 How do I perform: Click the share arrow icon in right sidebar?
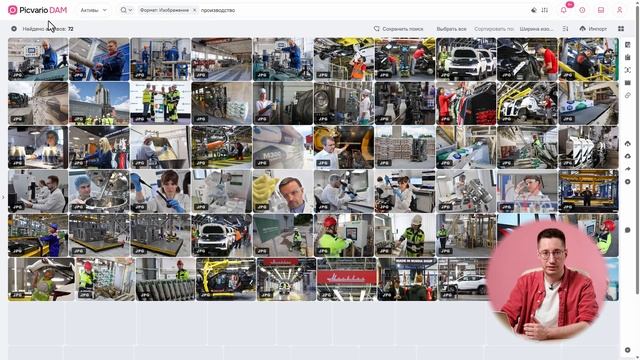tap(628, 169)
